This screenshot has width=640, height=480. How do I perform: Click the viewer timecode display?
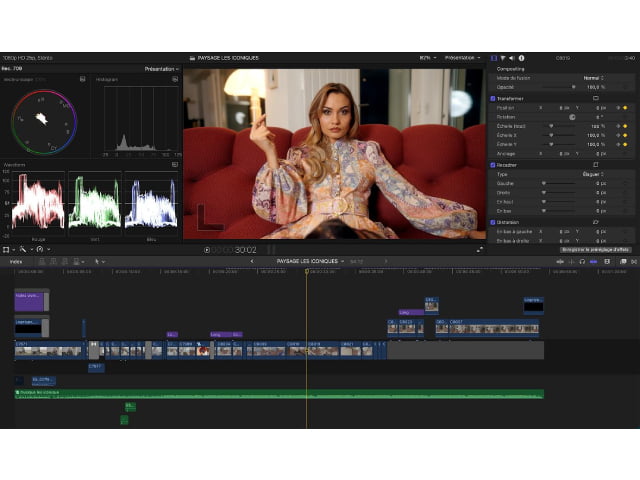(234, 250)
